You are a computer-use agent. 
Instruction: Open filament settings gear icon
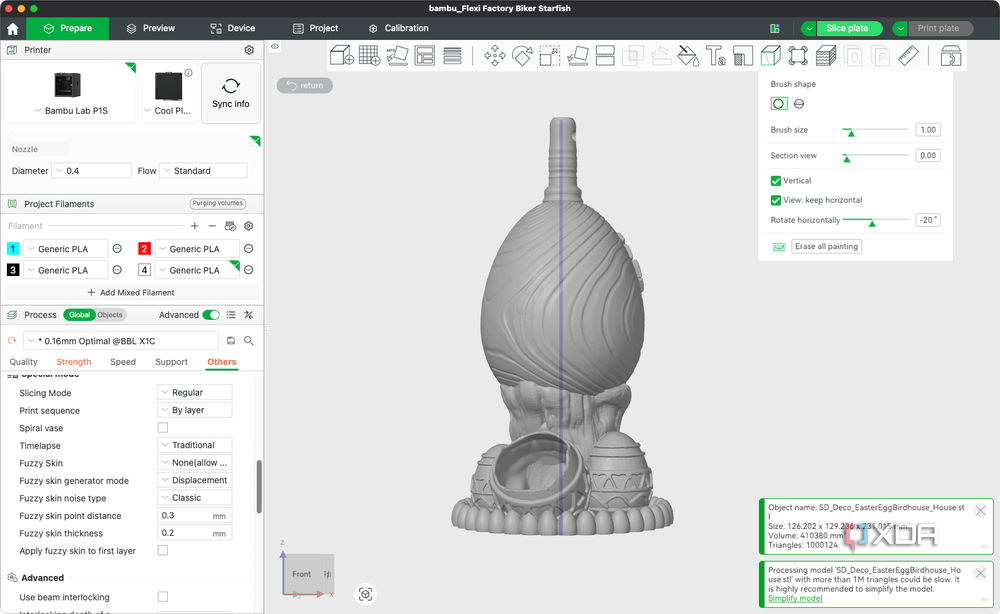[249, 226]
